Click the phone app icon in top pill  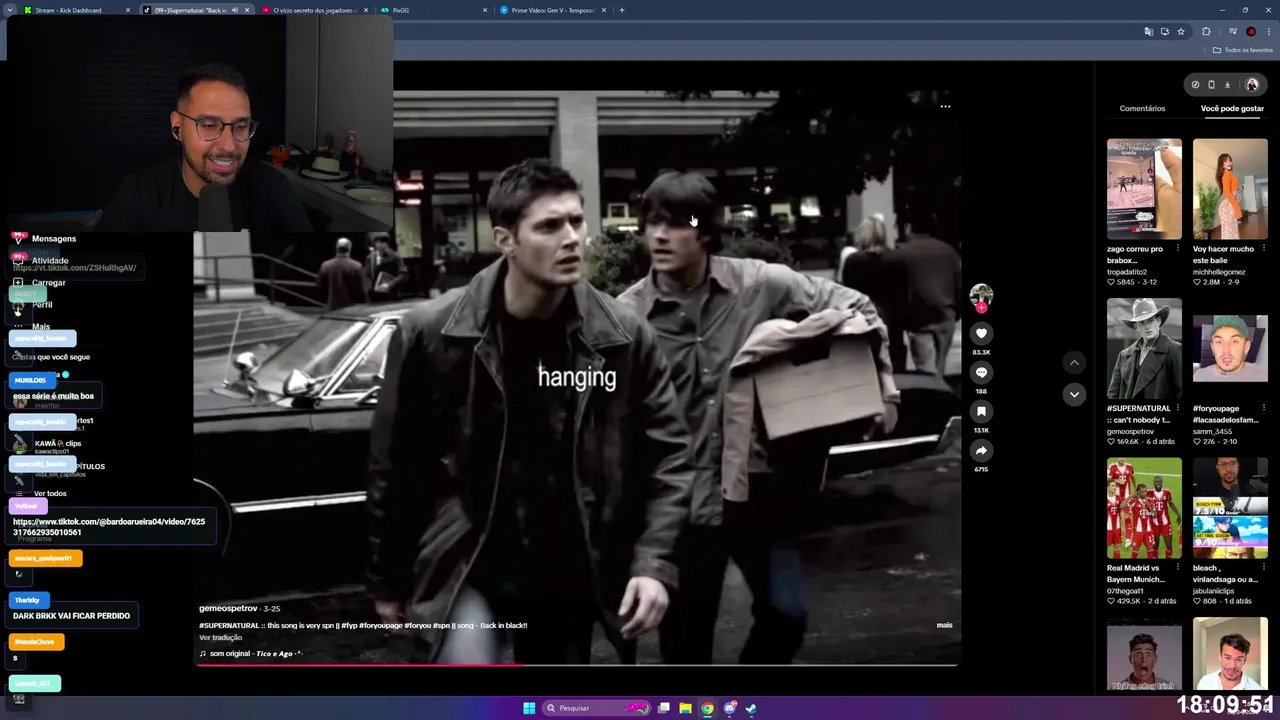click(1211, 85)
